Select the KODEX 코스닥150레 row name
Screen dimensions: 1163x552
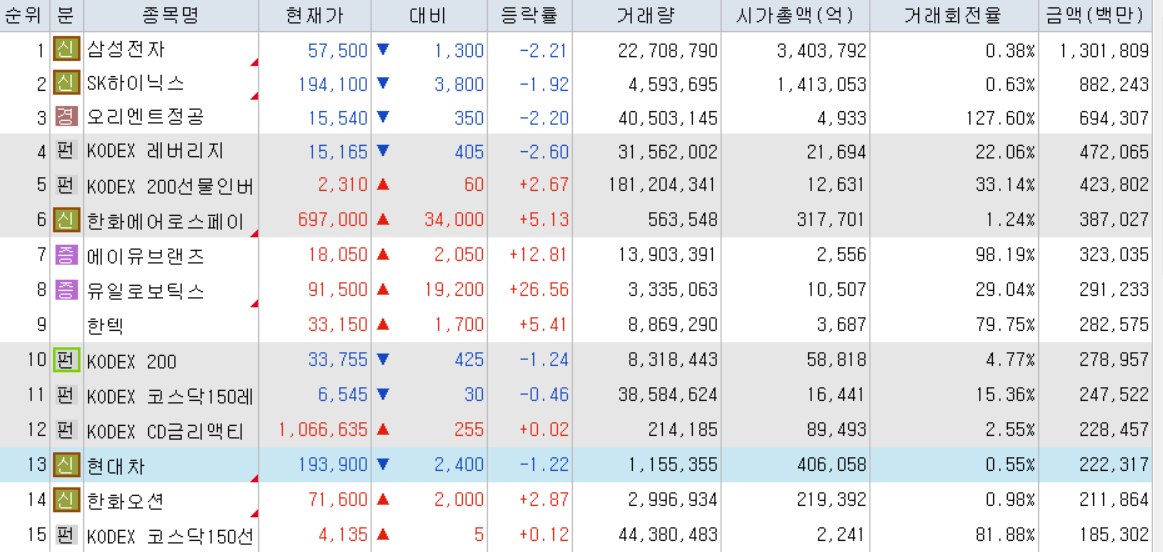[x=171, y=396]
